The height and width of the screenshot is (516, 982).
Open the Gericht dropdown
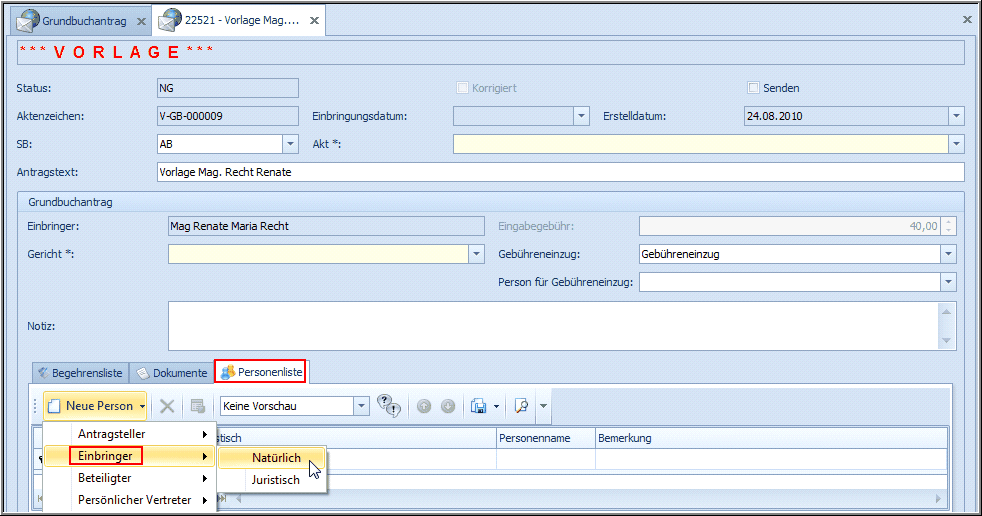(x=477, y=254)
